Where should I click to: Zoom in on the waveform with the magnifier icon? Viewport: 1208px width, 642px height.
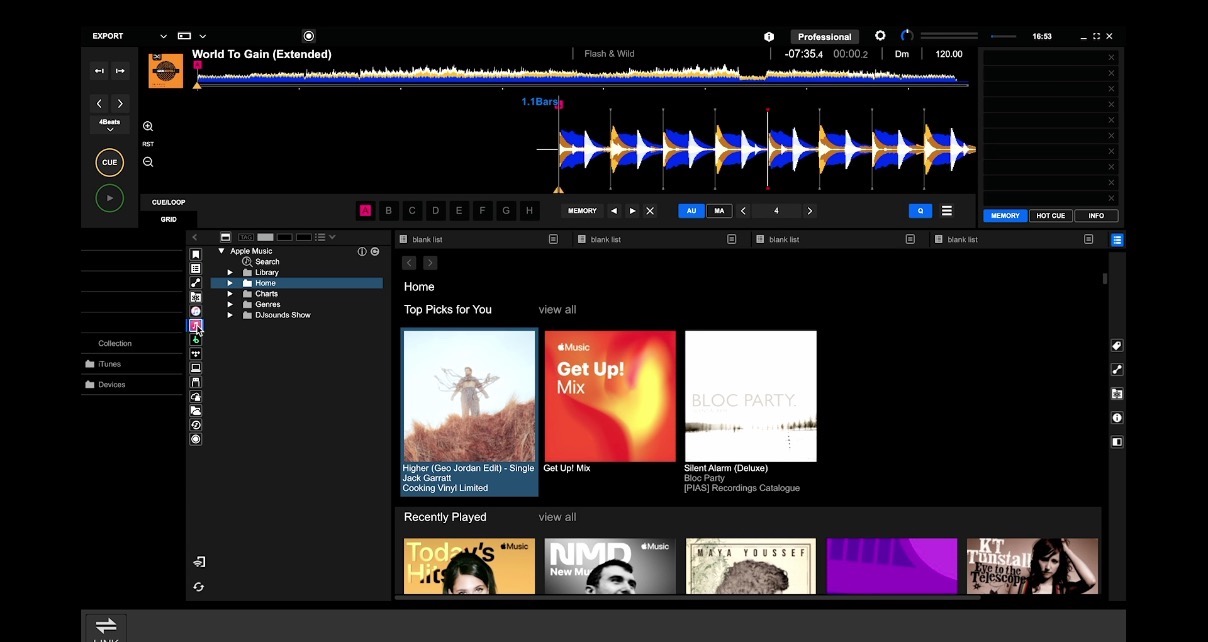pos(147,125)
